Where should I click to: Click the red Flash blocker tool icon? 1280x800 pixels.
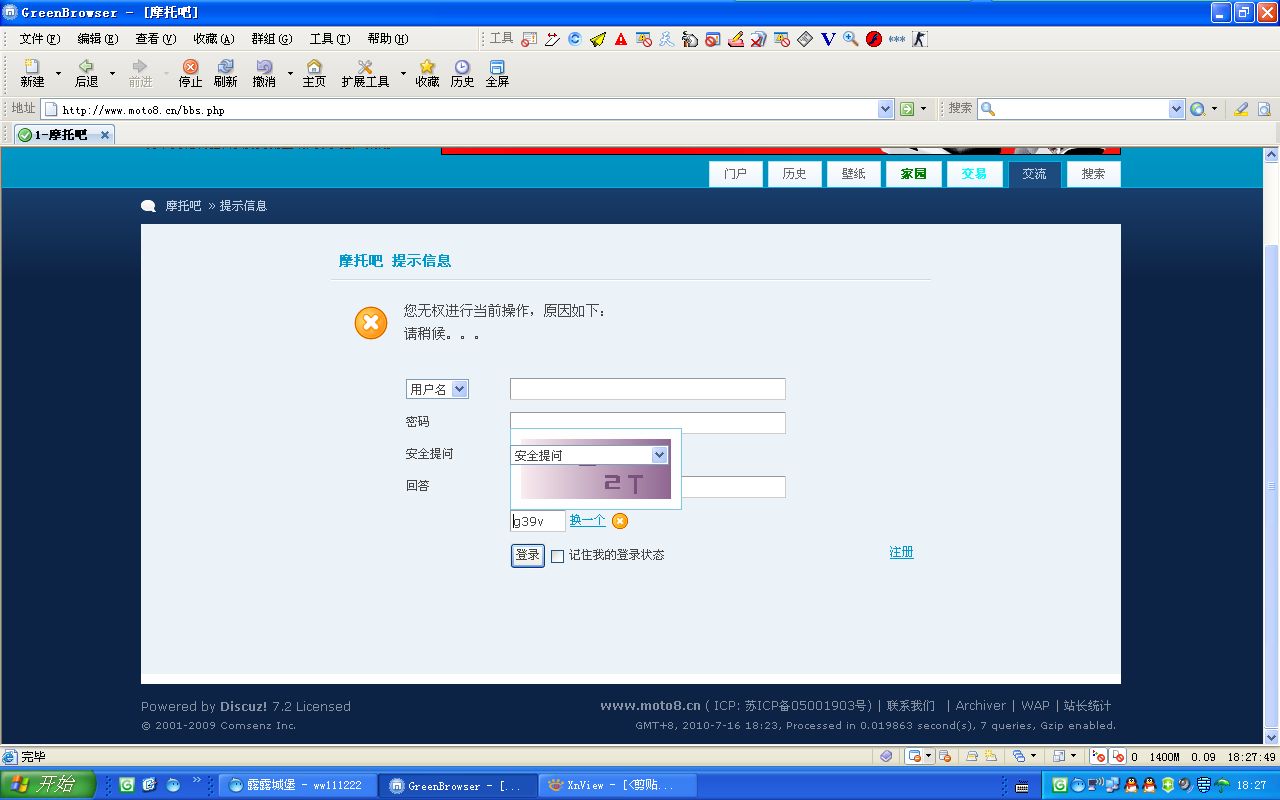(x=874, y=39)
